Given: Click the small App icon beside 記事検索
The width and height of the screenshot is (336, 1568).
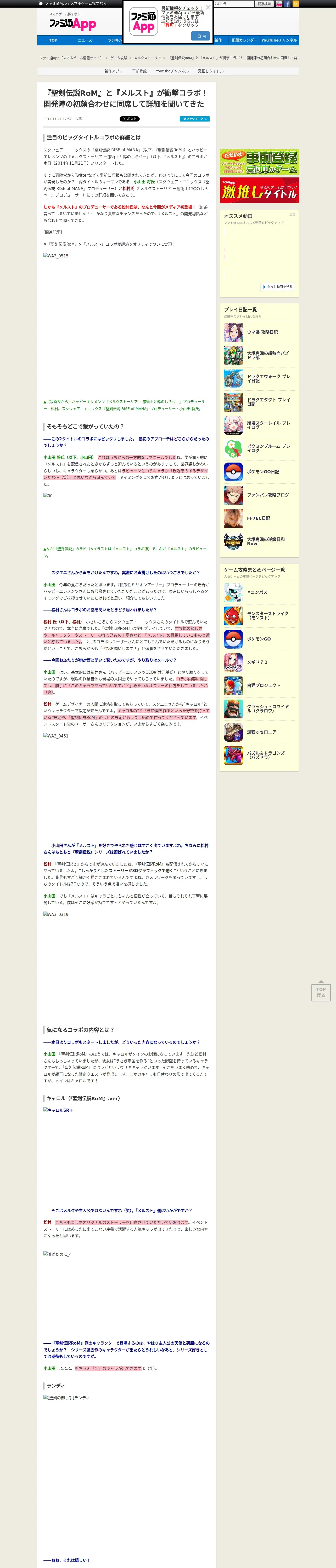Looking at the screenshot, I should pos(279,4).
